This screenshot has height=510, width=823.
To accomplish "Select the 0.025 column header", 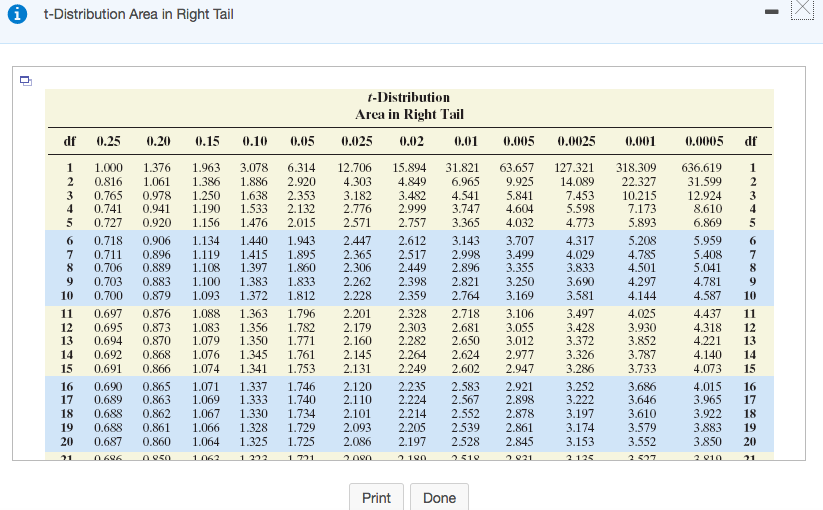I will pos(357,141).
